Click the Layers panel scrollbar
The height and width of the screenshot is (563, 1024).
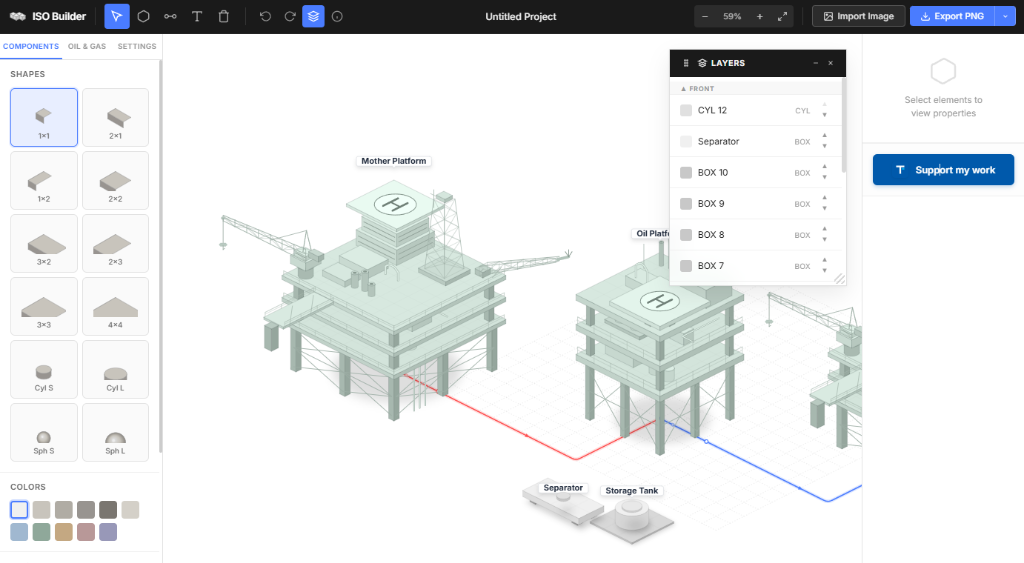844,125
